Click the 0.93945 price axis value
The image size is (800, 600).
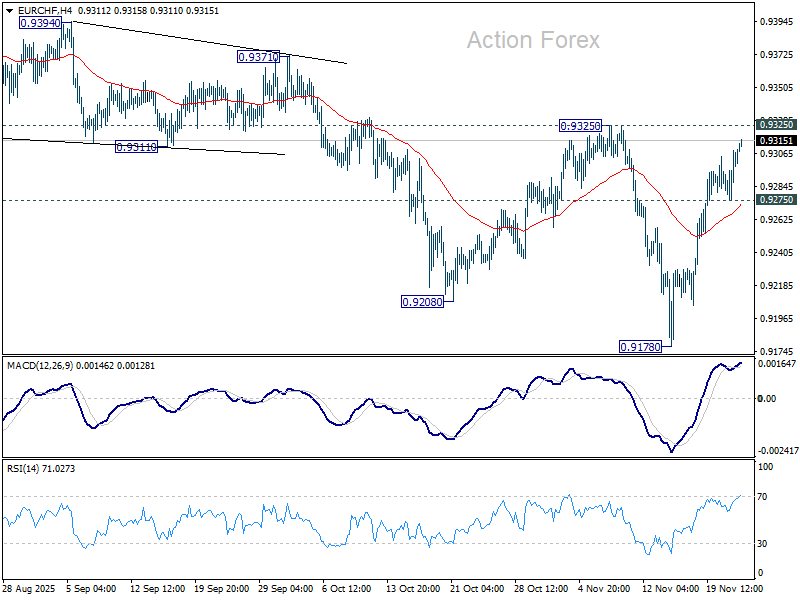(777, 22)
